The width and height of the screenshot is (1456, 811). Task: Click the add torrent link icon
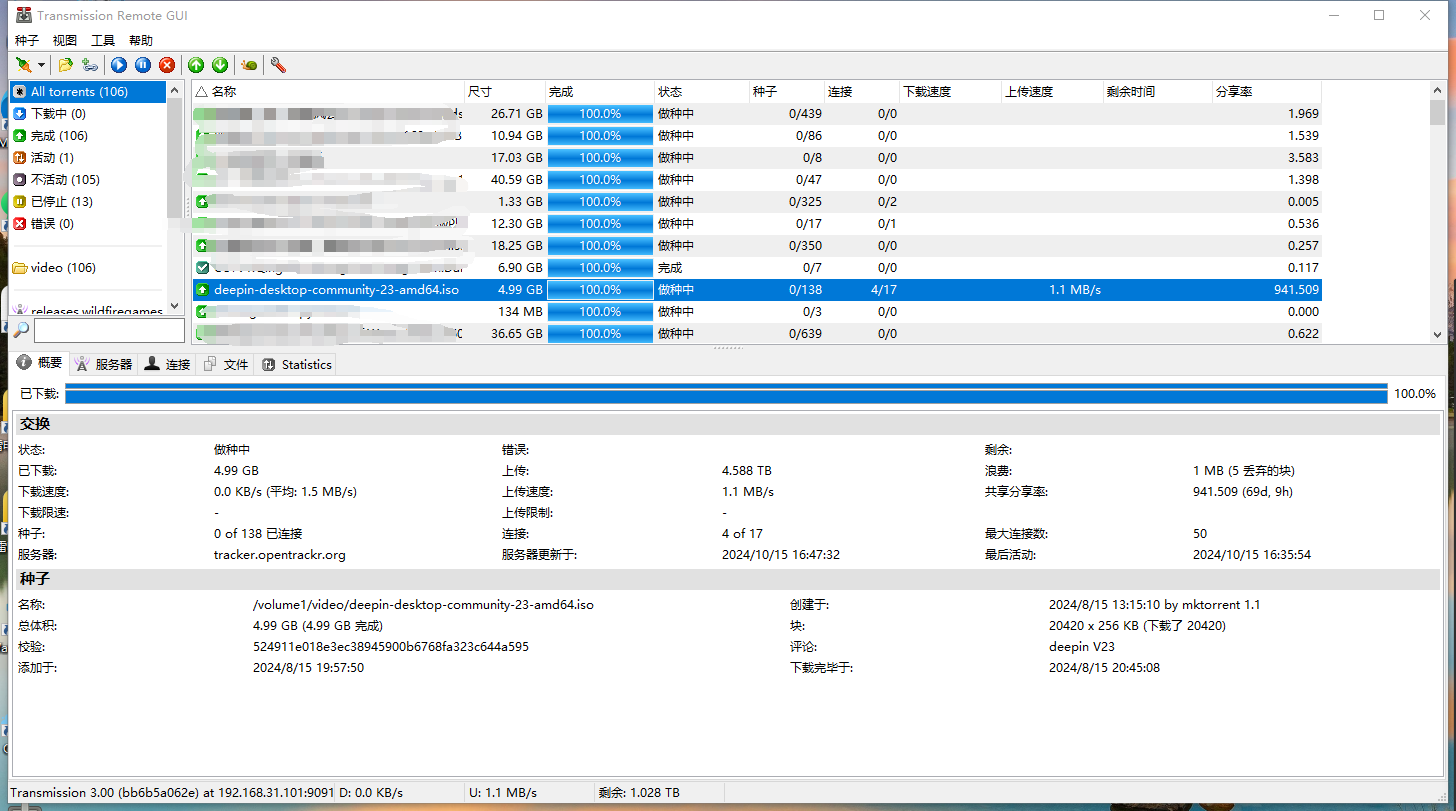point(90,65)
